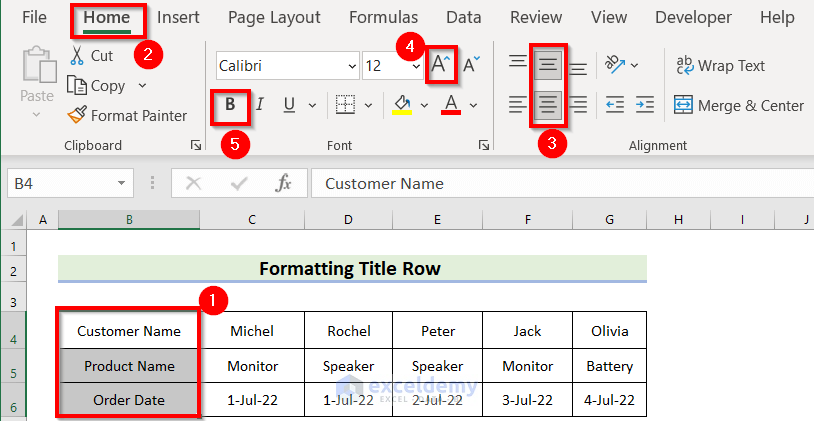Click the Copy icon
Viewport: 814px width, 421px height.
pyautogui.click(x=76, y=86)
